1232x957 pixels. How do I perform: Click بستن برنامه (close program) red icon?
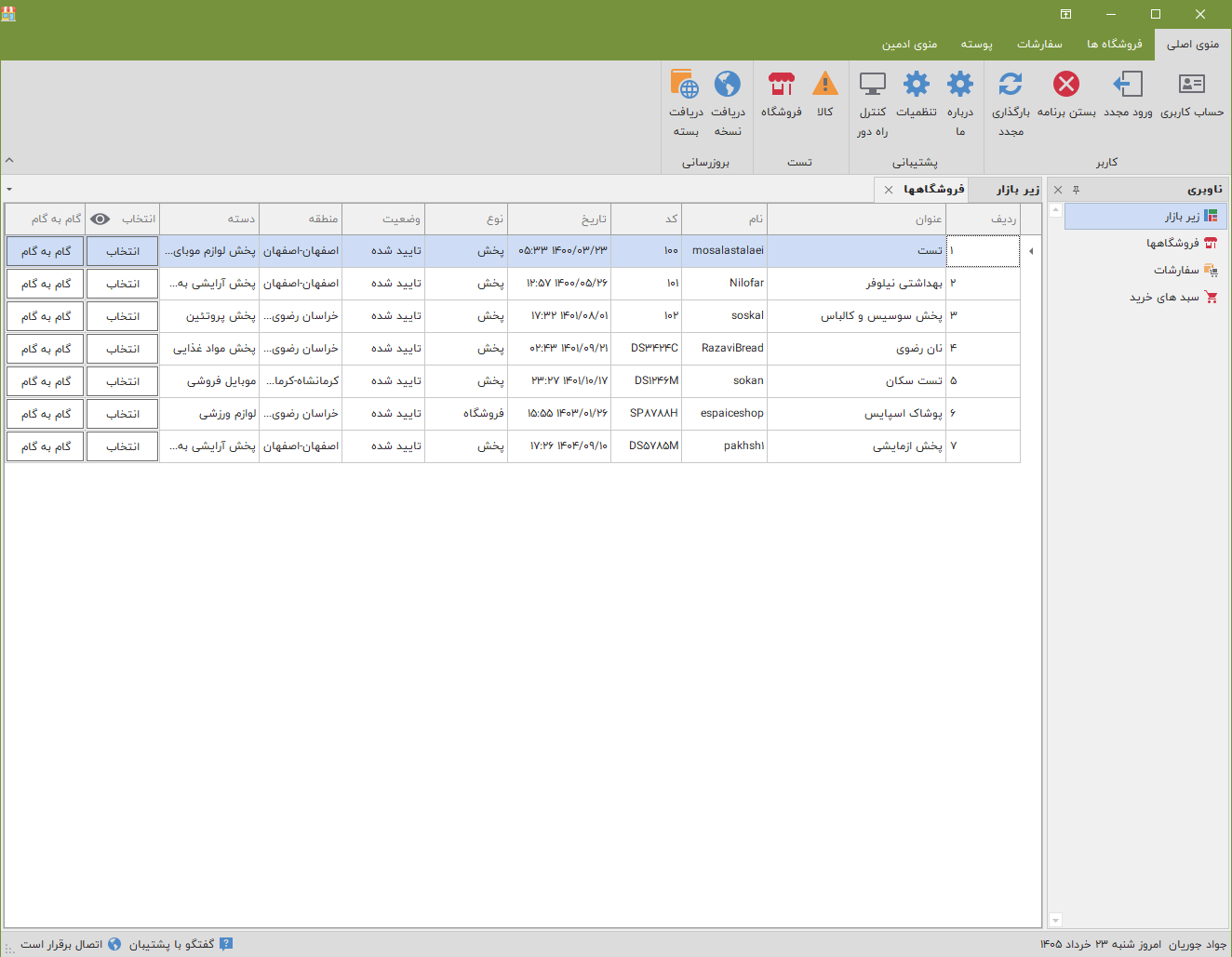coord(1066,85)
